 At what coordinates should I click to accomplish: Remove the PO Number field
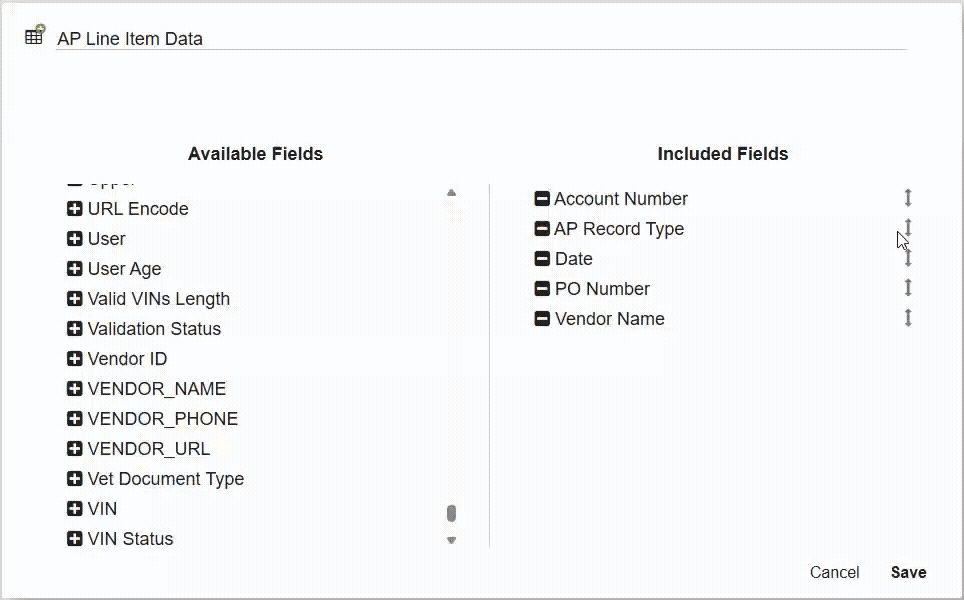click(x=542, y=288)
